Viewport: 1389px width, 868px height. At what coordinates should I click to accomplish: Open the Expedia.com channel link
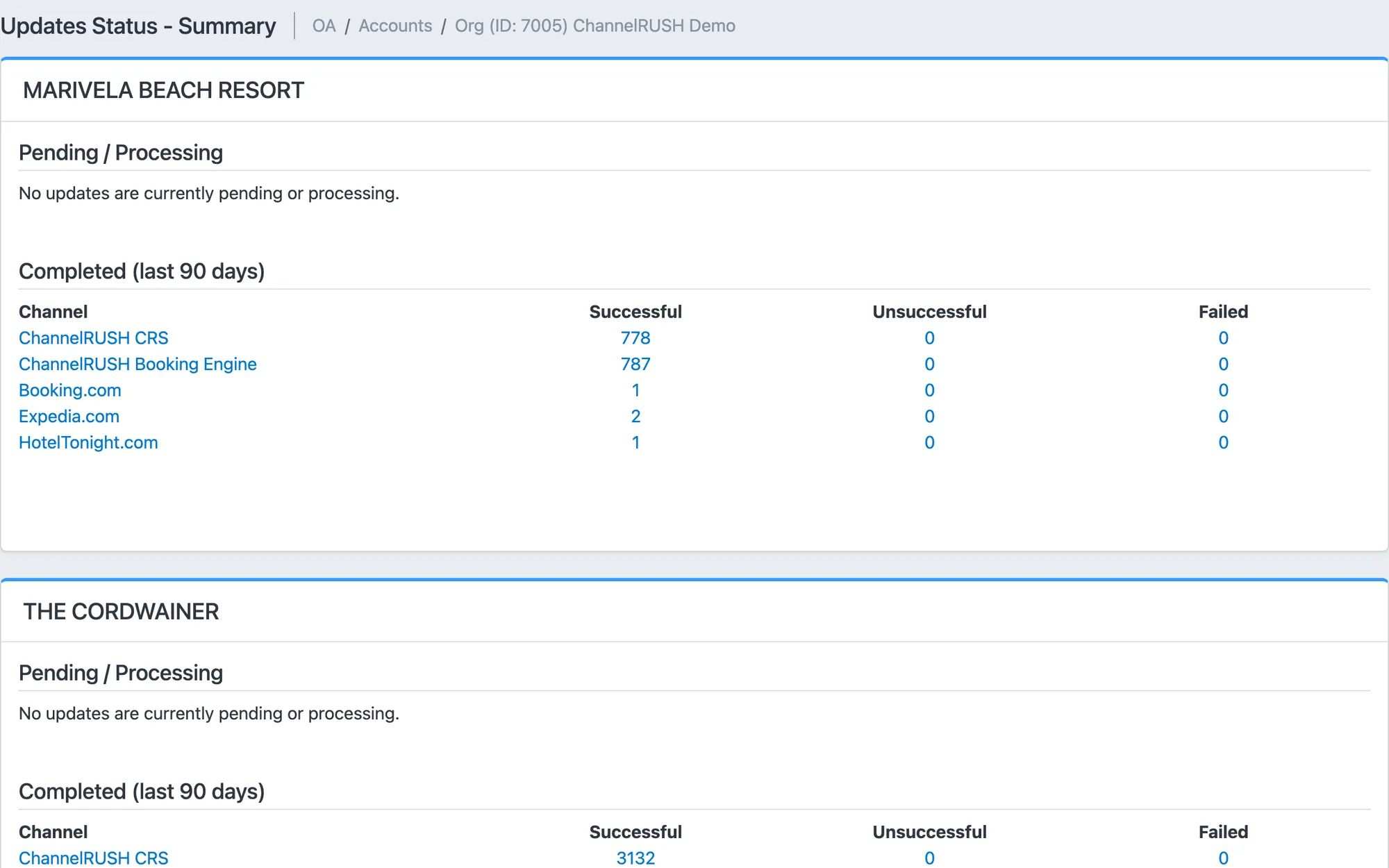click(x=69, y=417)
